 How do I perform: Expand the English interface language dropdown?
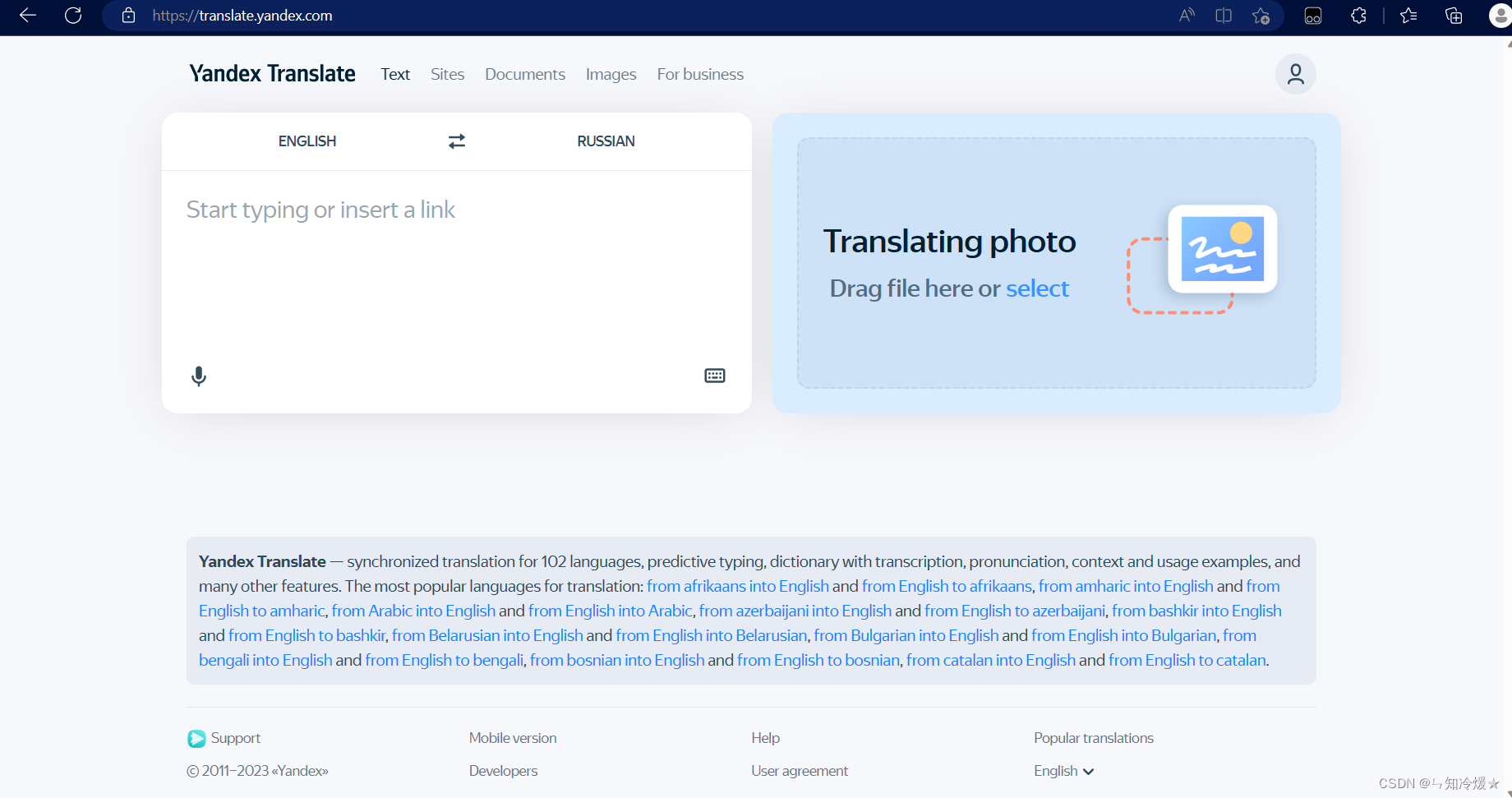pyautogui.click(x=1064, y=771)
